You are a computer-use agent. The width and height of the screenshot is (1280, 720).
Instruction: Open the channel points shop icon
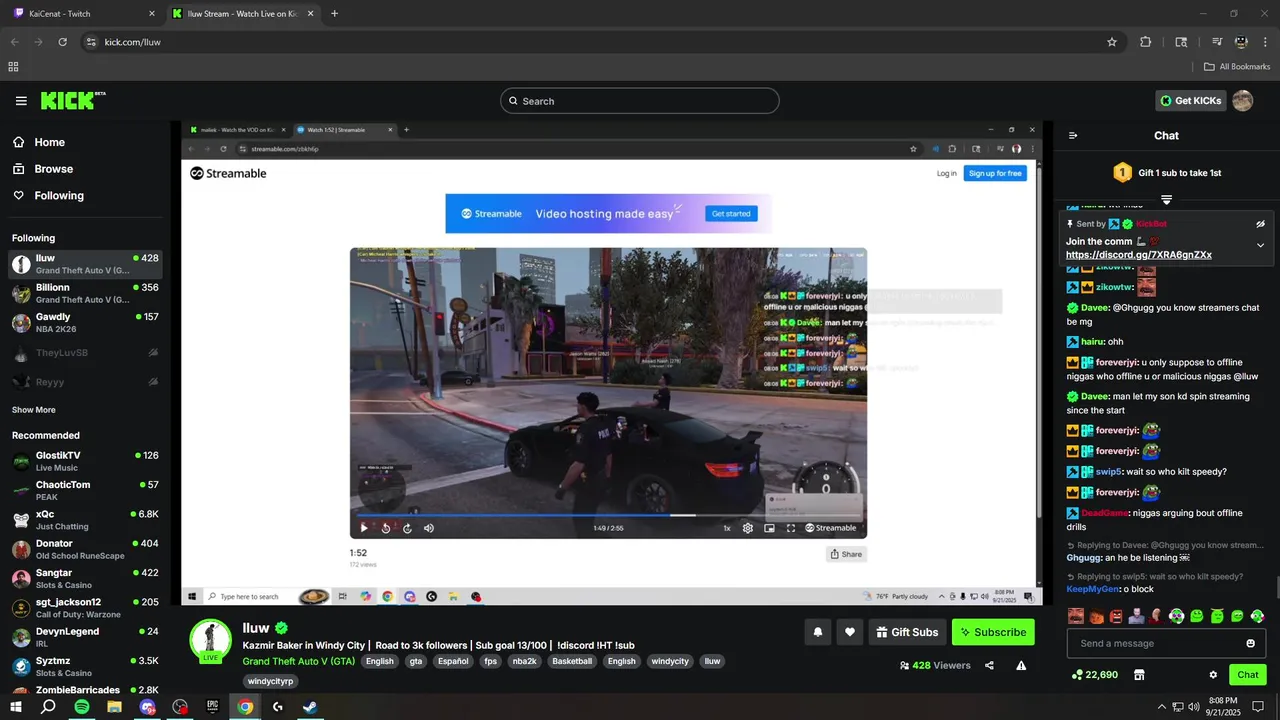click(x=1138, y=675)
